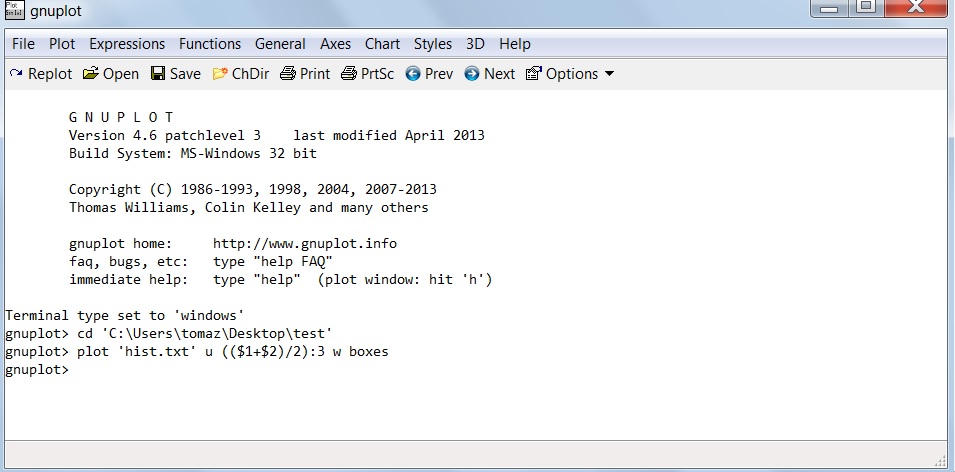Open the Styles menu
Screen dimensions: 955x472
[433, 44]
